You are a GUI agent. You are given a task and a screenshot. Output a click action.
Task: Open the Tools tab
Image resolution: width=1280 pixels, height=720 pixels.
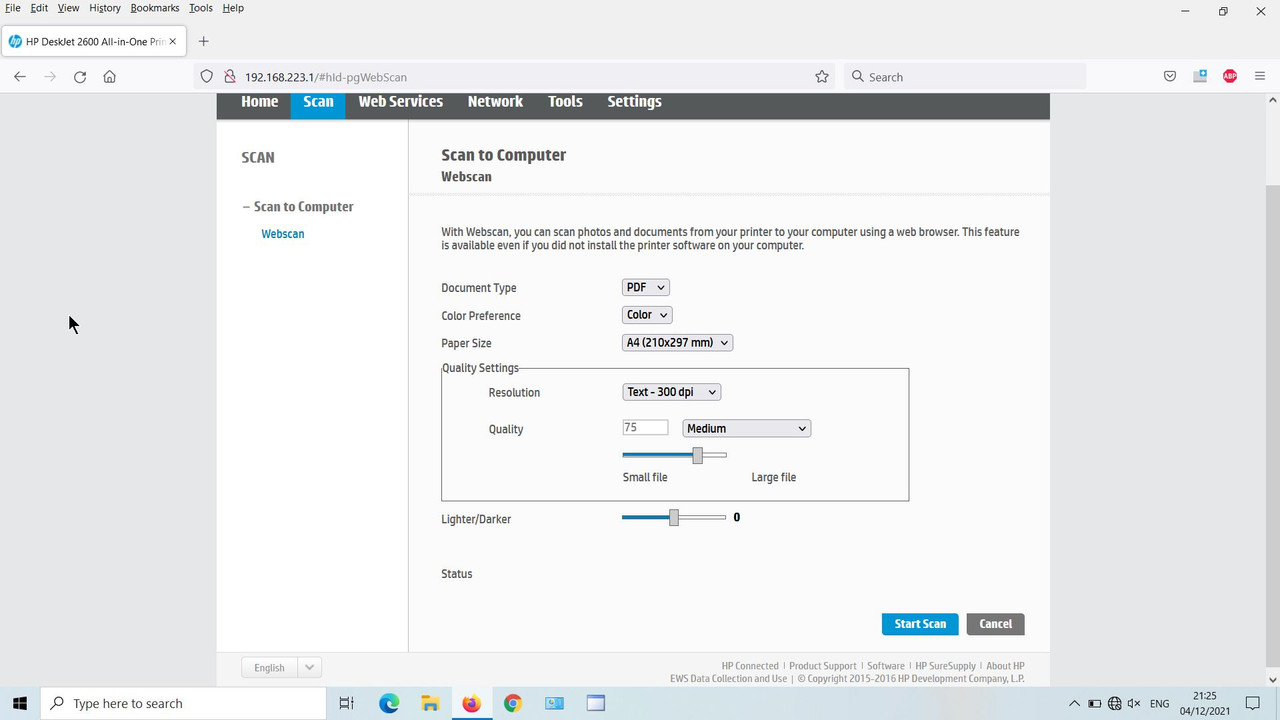(x=565, y=102)
